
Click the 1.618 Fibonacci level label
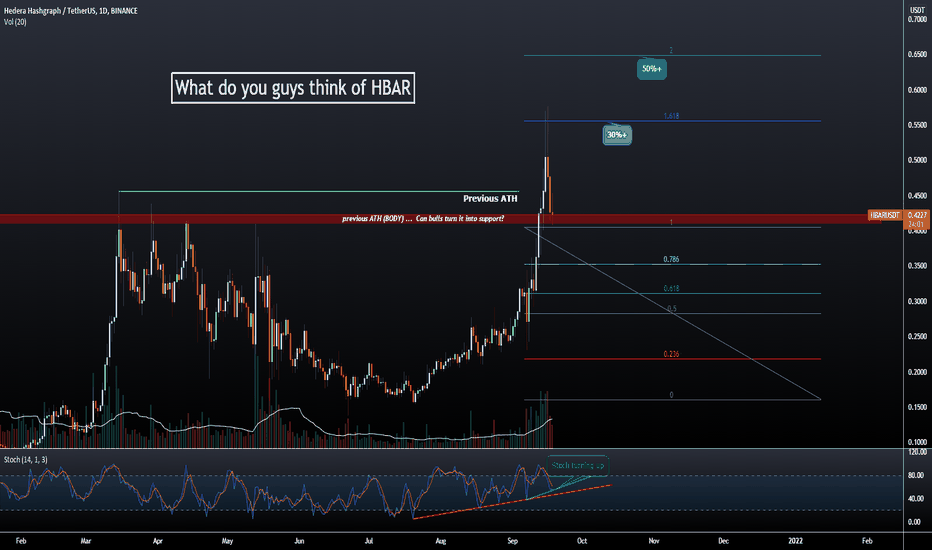click(671, 116)
